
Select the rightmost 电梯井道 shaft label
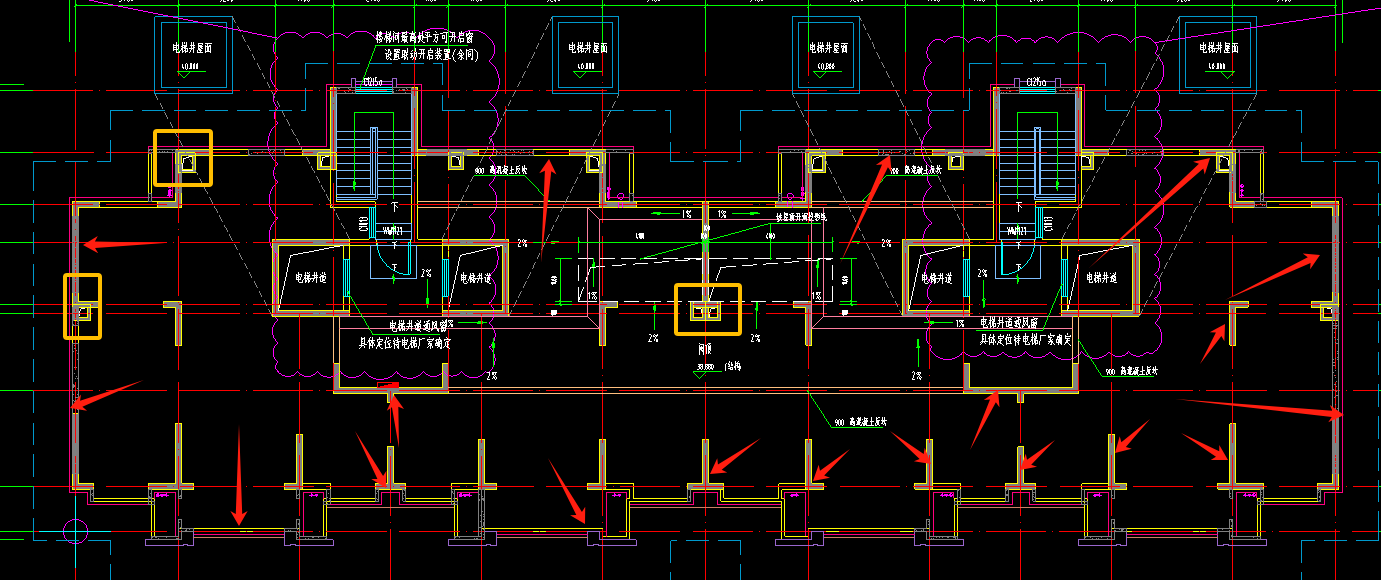[x=1098, y=278]
